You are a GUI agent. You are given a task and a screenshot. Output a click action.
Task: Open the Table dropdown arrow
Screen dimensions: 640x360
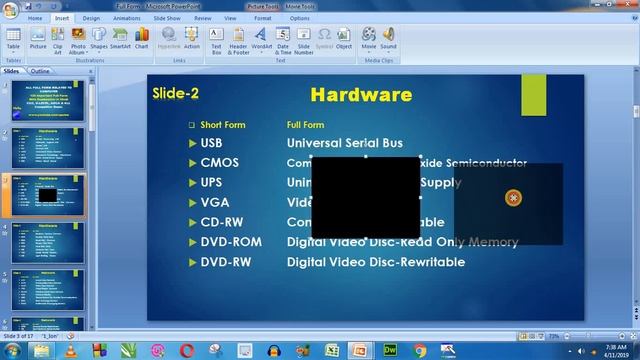[13, 53]
